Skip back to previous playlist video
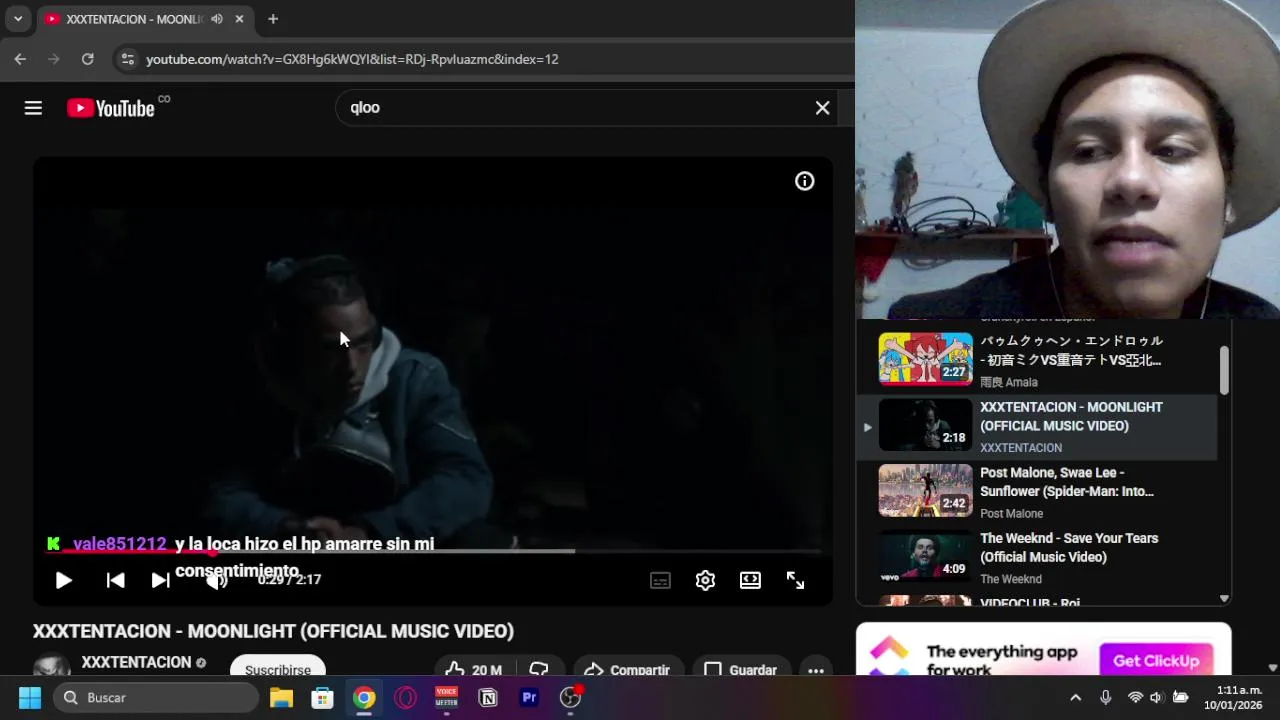Screen dimensions: 1280x720 (x=115, y=580)
